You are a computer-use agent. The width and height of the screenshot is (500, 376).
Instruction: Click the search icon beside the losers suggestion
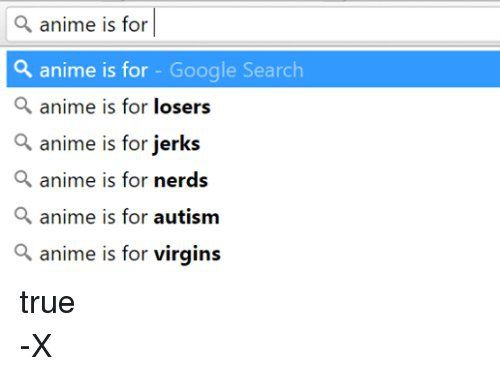point(23,106)
